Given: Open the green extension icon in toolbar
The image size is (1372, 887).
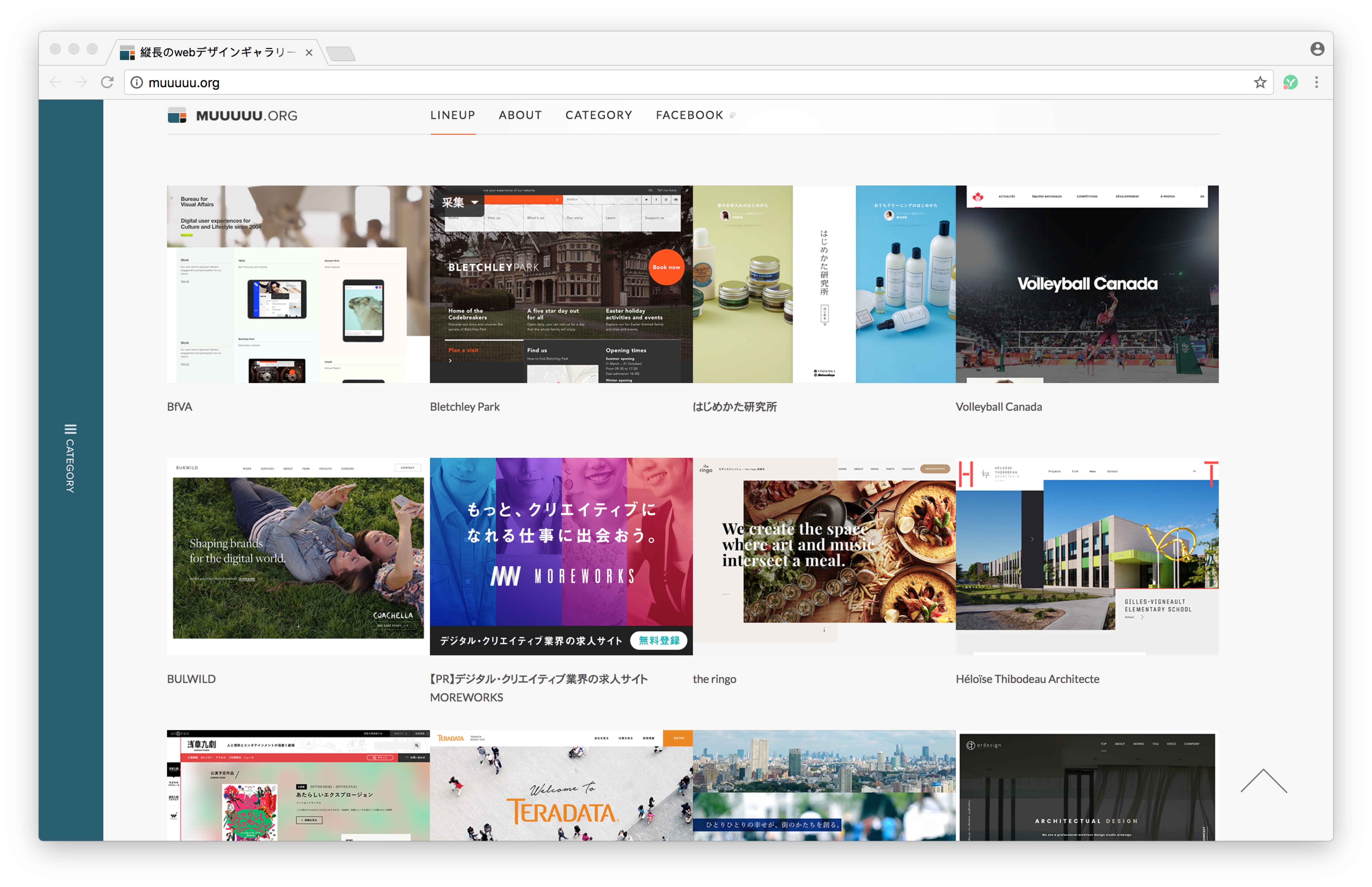Looking at the screenshot, I should (1290, 82).
